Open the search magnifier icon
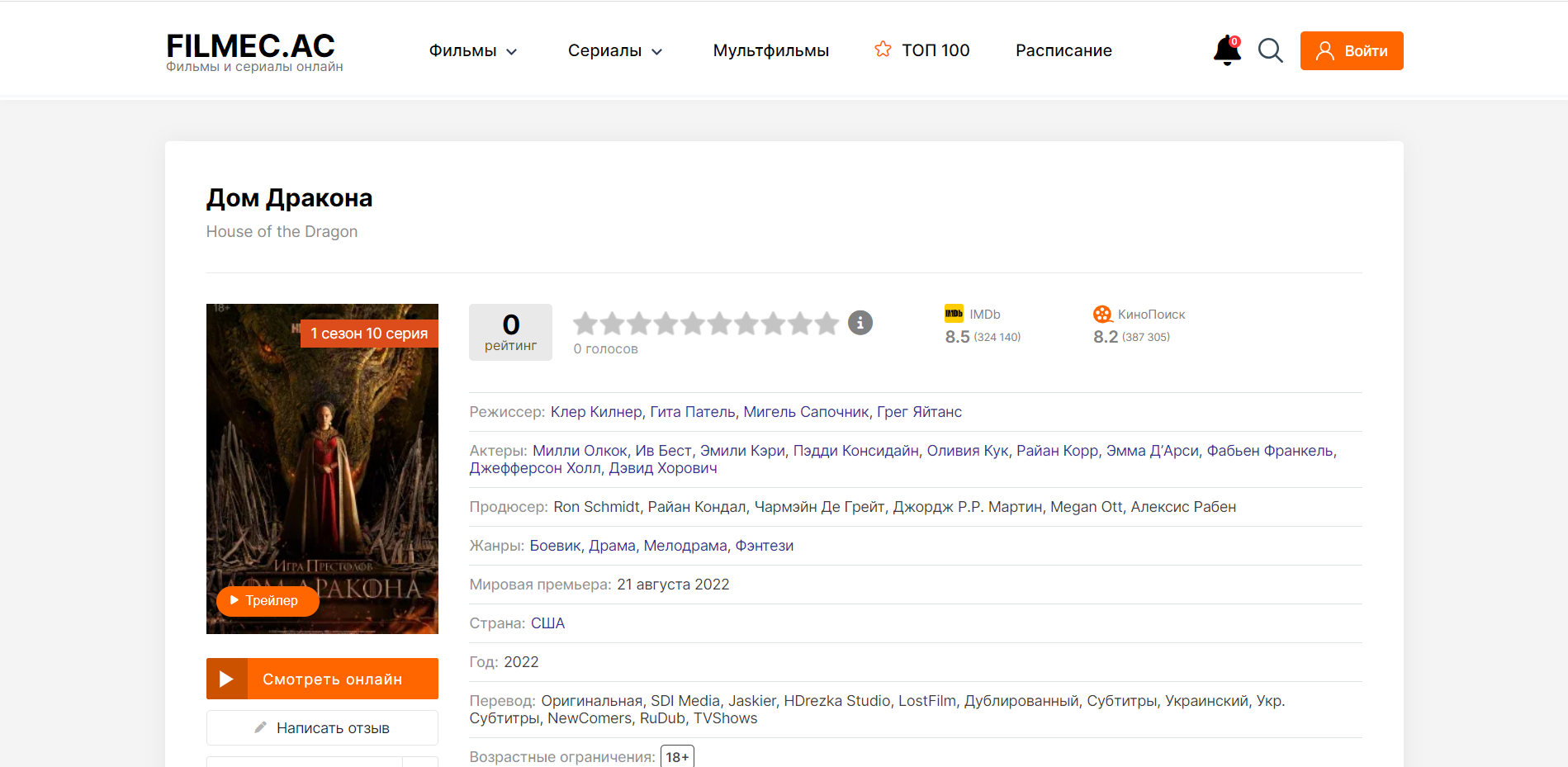Viewport: 1568px width, 767px height. point(1270,51)
